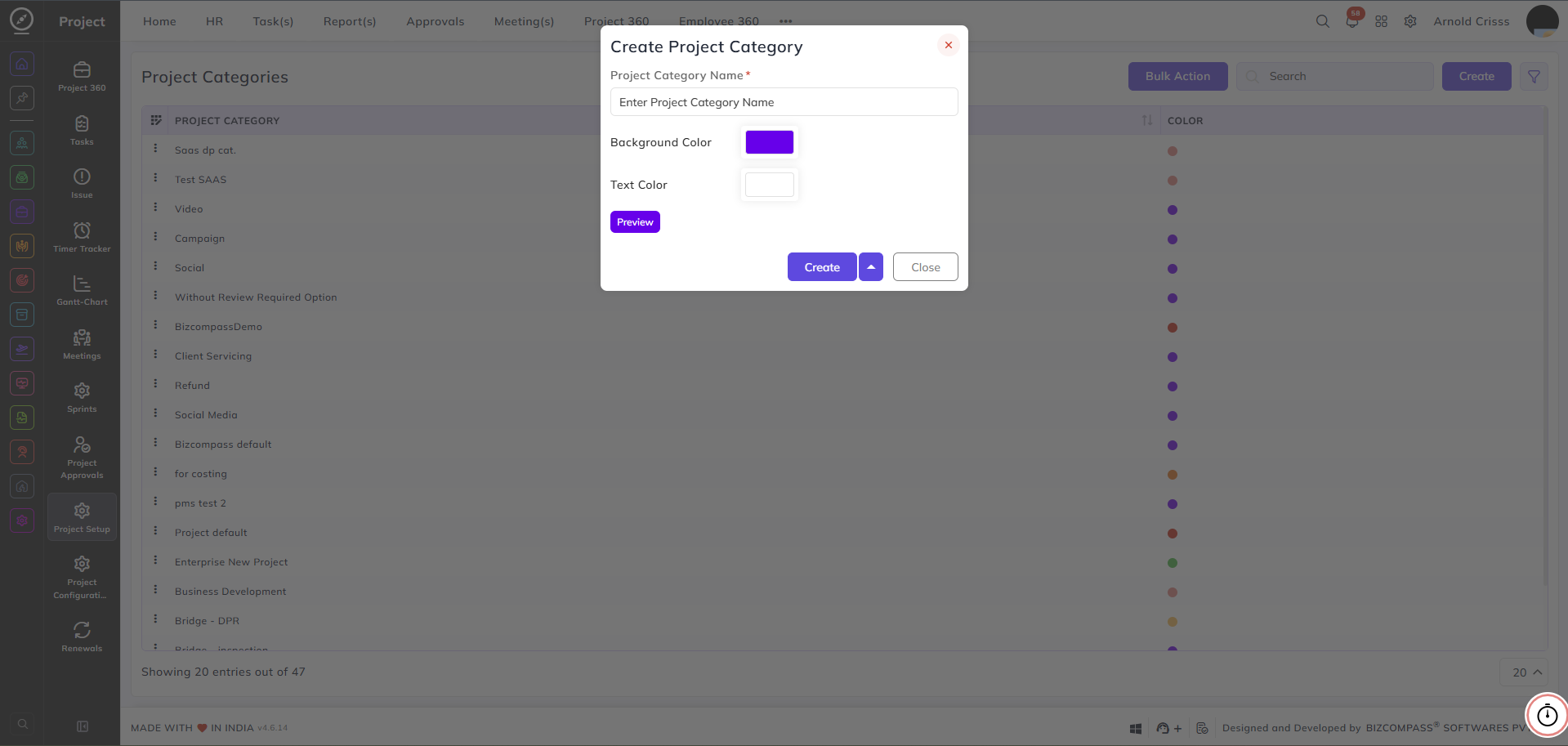Open the settings gear in top bar
1568x746 pixels.
1410,21
